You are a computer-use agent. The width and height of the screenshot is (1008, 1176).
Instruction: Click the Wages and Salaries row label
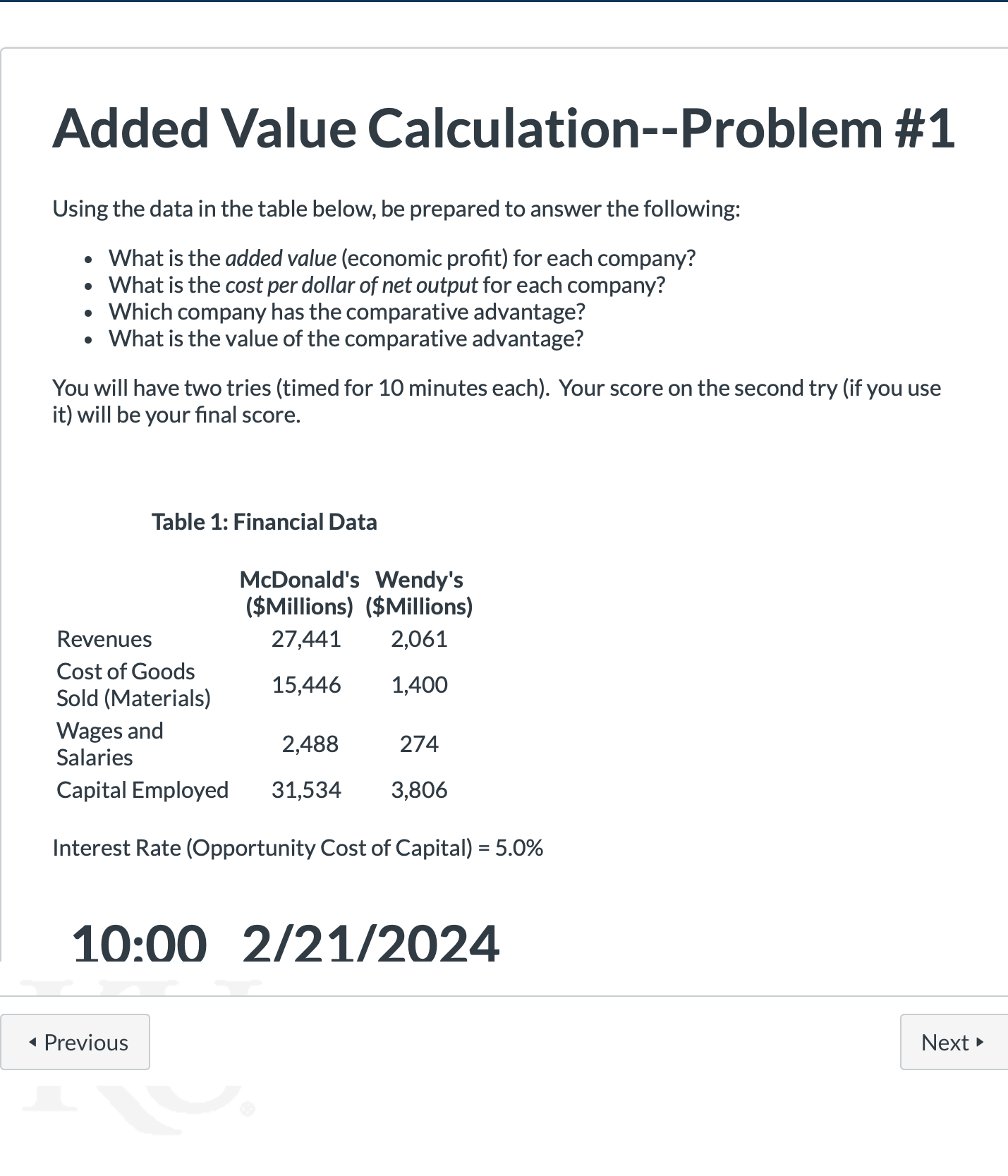[109, 744]
